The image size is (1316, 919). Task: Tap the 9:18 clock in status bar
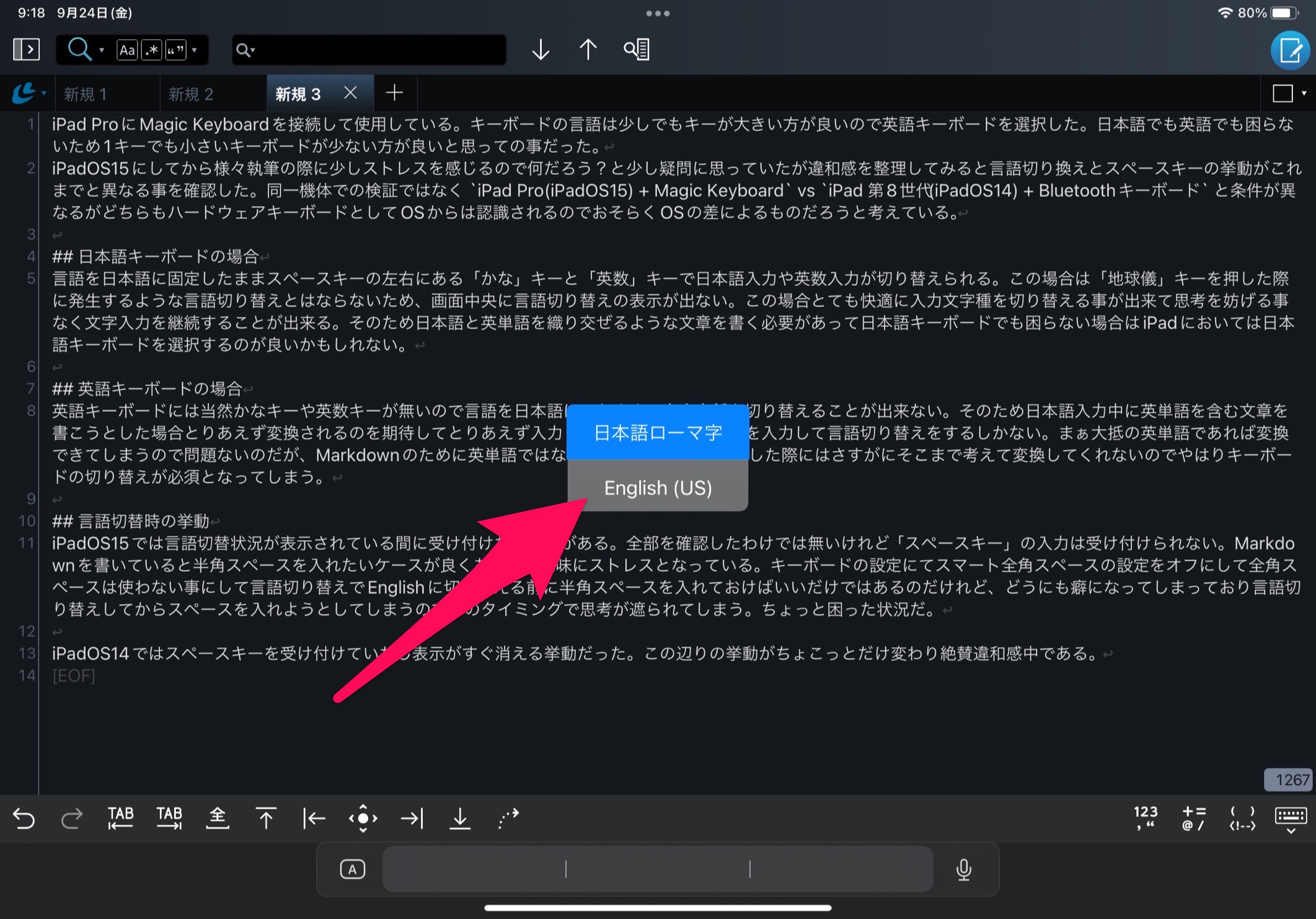31,12
